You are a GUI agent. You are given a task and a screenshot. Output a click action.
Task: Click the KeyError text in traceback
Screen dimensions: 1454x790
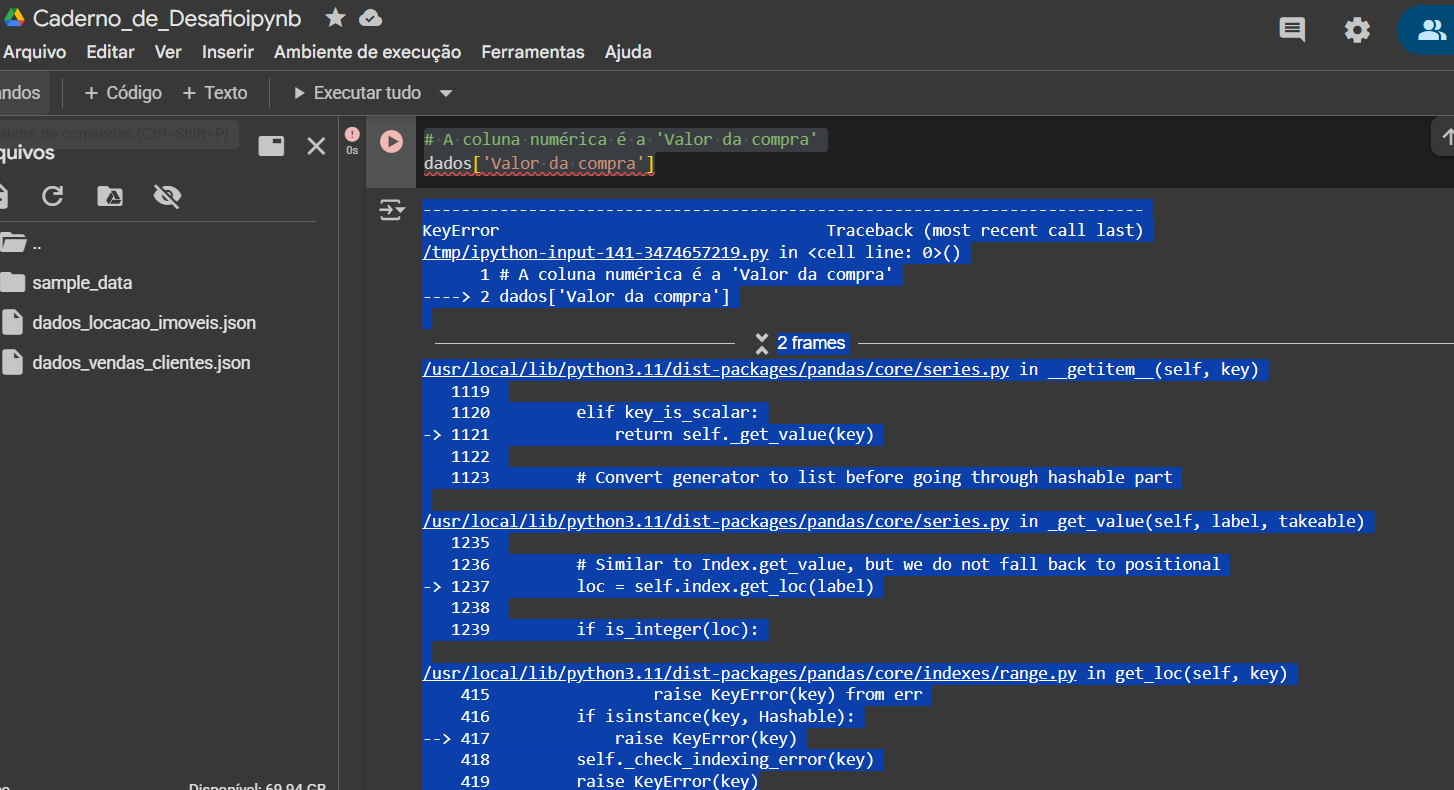coord(461,230)
